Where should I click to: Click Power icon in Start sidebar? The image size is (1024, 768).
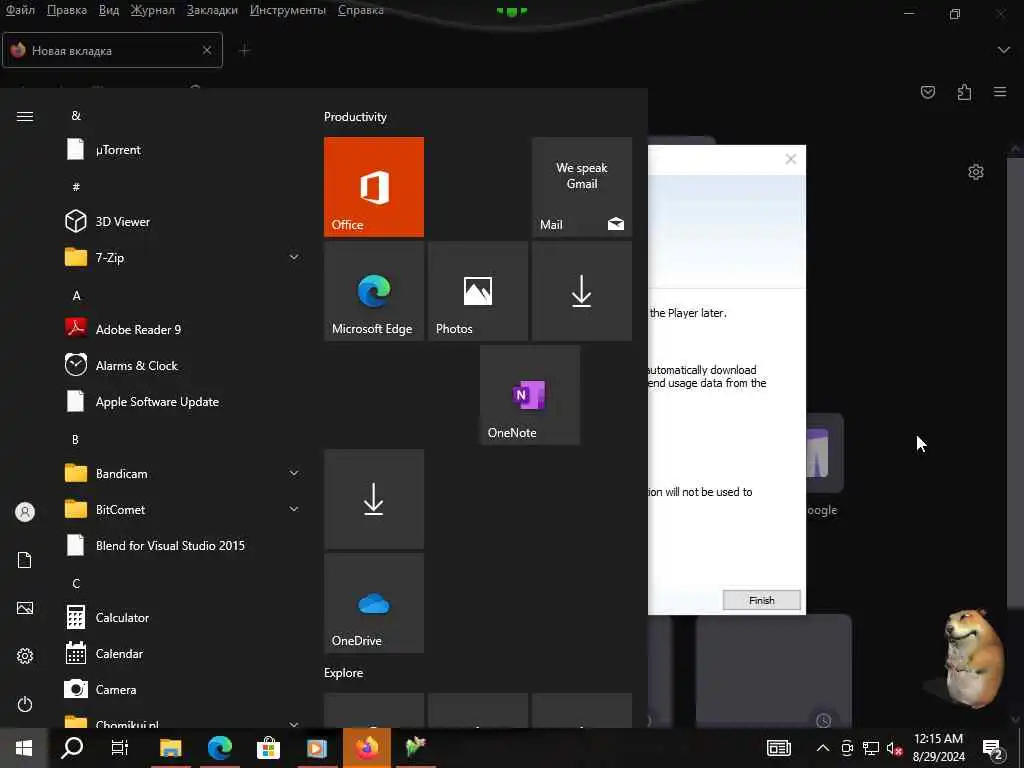(x=25, y=704)
